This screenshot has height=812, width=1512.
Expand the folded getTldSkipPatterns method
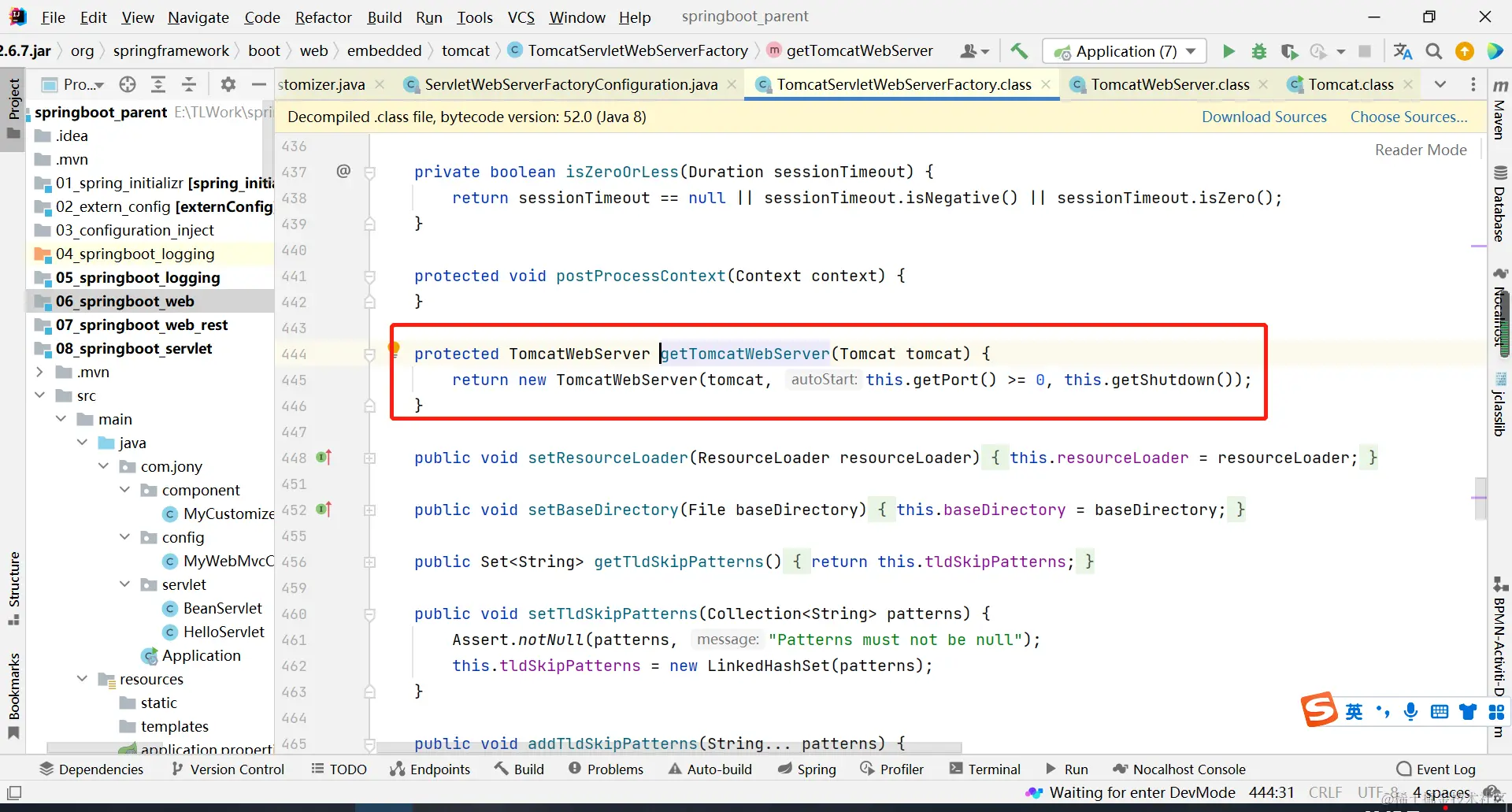pos(369,562)
